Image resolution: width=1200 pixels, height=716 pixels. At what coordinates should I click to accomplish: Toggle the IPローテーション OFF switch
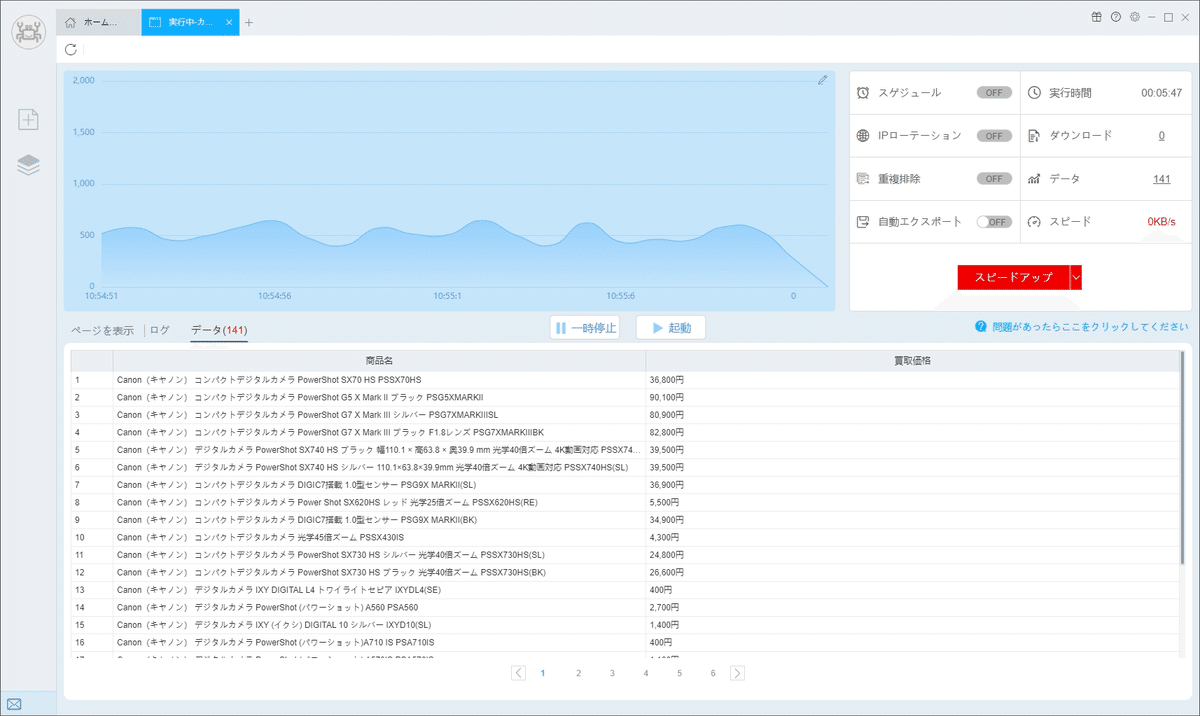point(994,135)
